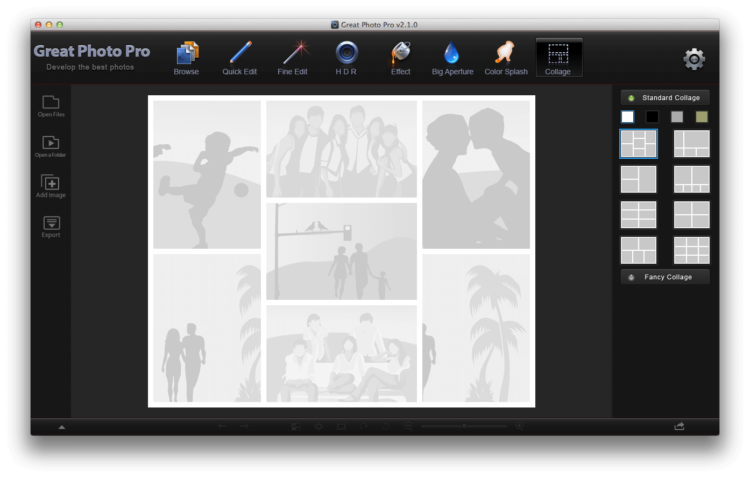
Task: Click the back arrow in the bottom bar
Action: point(222,426)
